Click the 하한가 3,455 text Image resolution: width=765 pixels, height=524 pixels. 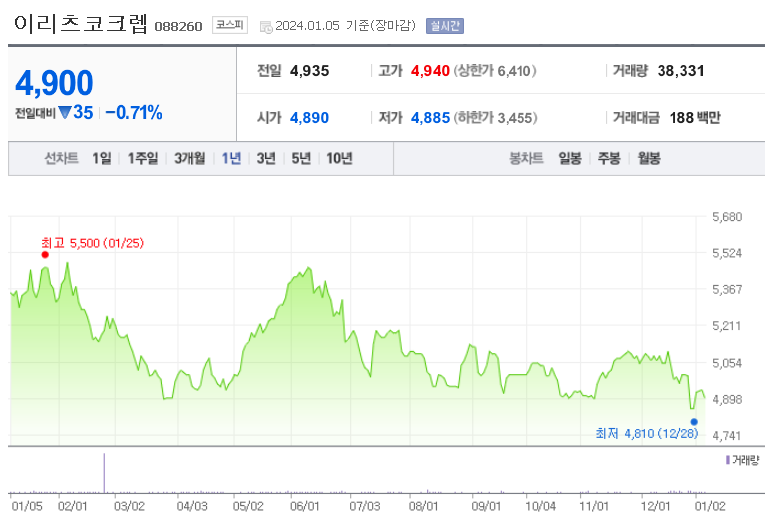point(496,118)
